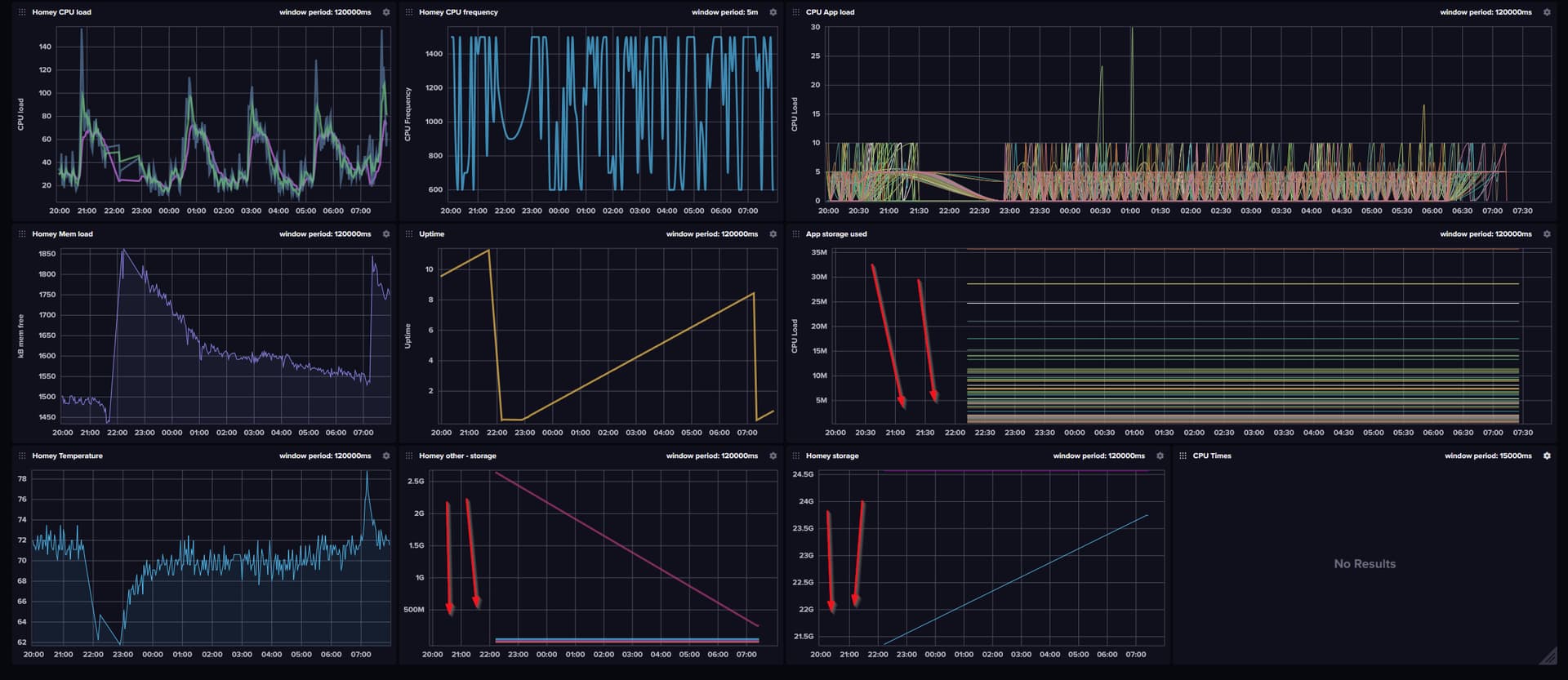1568x680 pixels.
Task: Open settings gear for Homey Temperature
Action: pos(386,456)
